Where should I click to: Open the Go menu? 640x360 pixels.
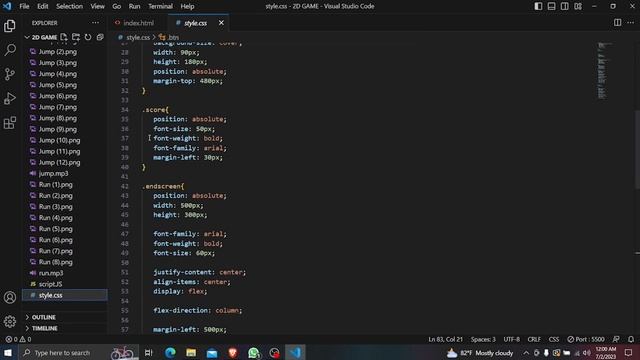point(117,6)
